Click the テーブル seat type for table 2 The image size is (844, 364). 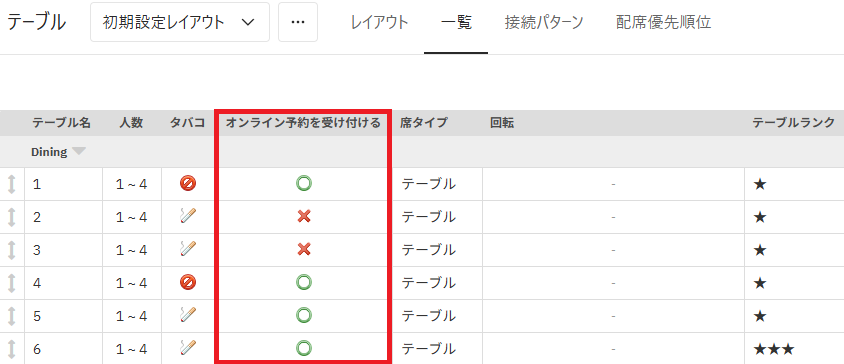pos(429,217)
